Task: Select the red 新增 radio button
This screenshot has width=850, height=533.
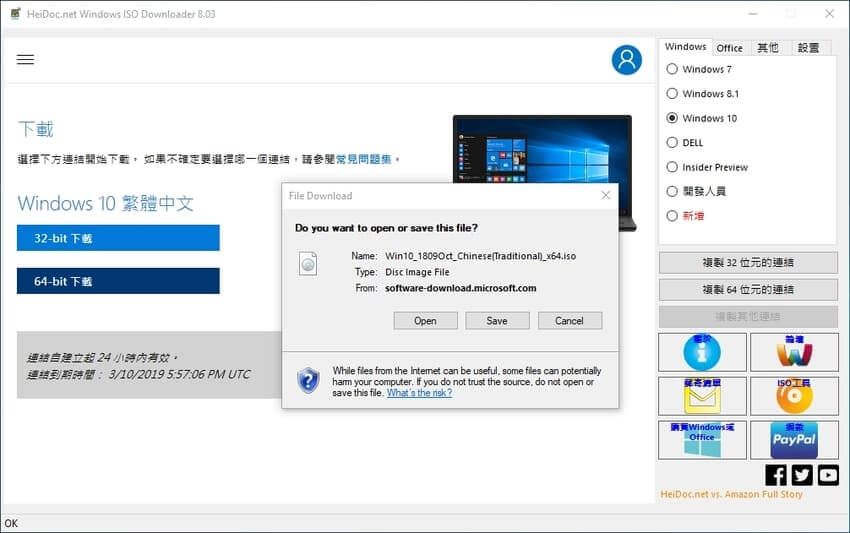Action: pyautogui.click(x=672, y=216)
